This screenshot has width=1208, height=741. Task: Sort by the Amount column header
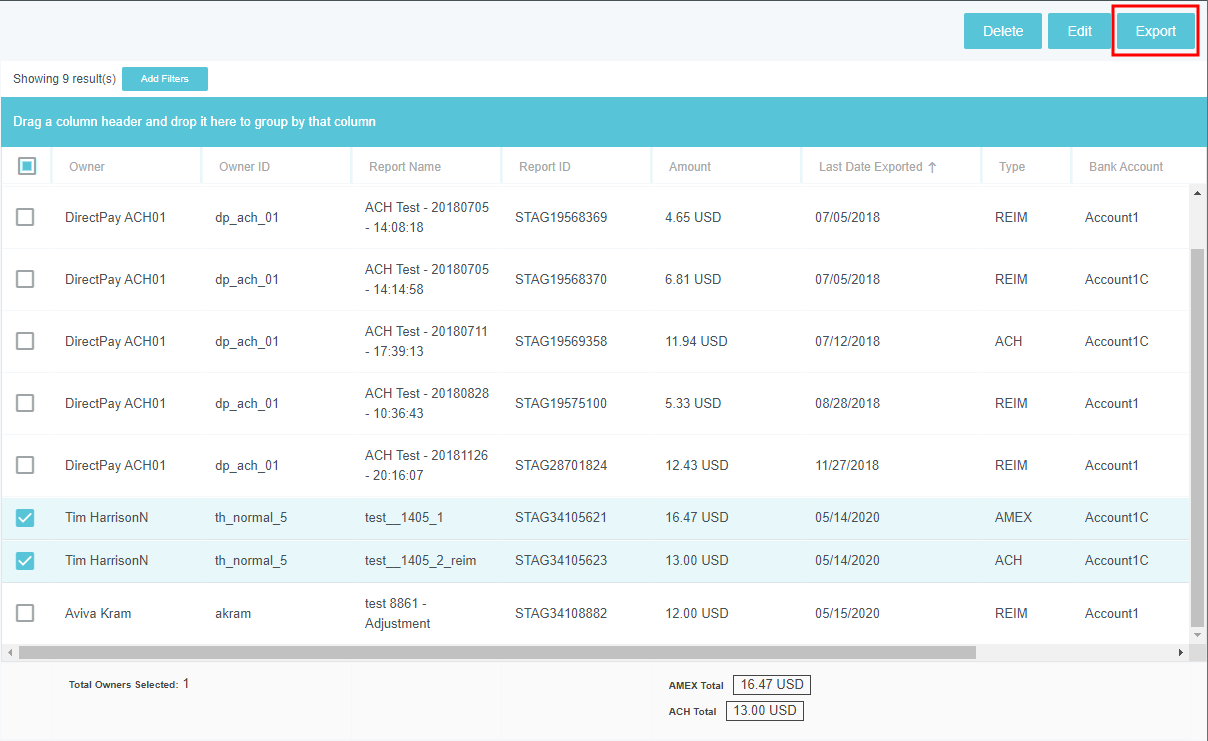point(690,167)
